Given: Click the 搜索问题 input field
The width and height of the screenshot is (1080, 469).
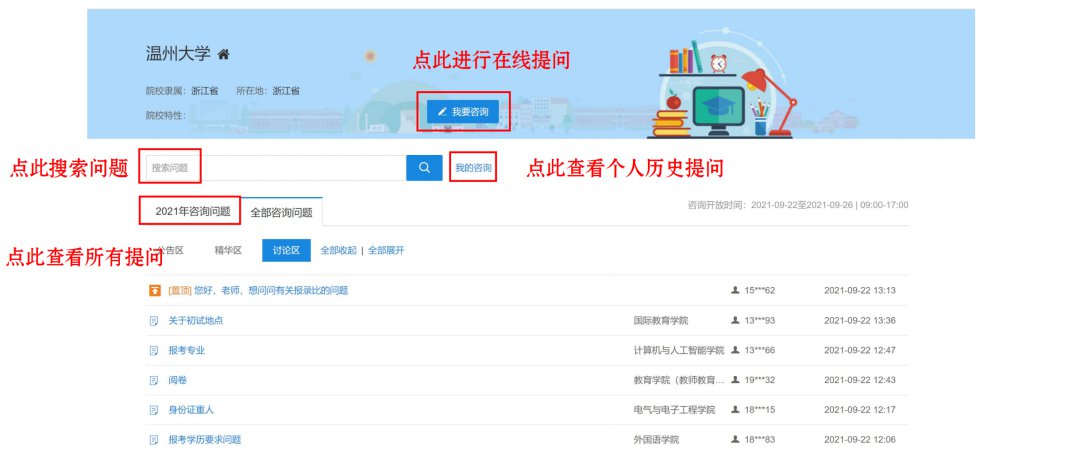Looking at the screenshot, I should (276, 167).
